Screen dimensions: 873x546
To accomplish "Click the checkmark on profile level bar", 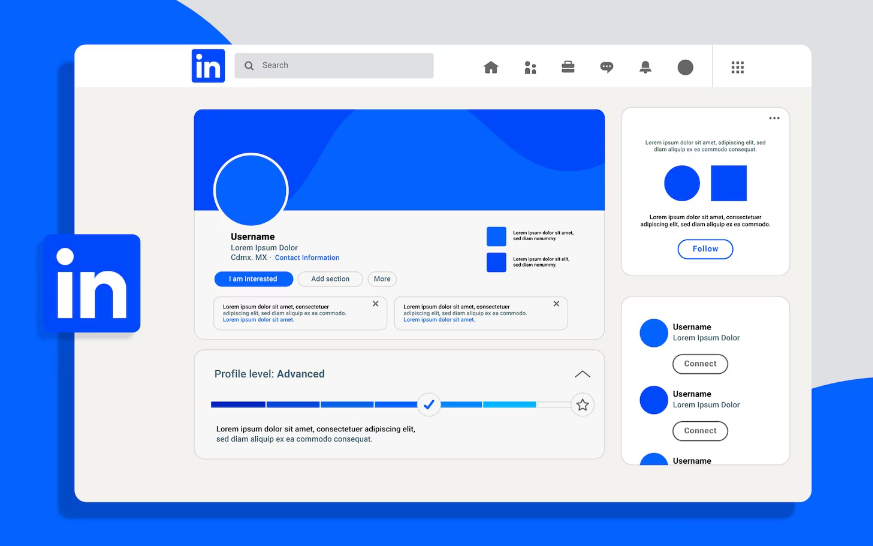I will (x=429, y=405).
